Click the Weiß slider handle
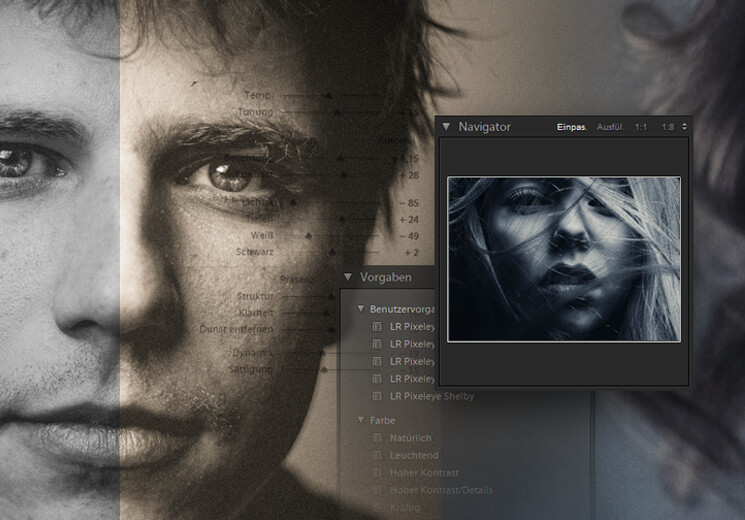Viewport: 745px width, 520px height. point(309,236)
